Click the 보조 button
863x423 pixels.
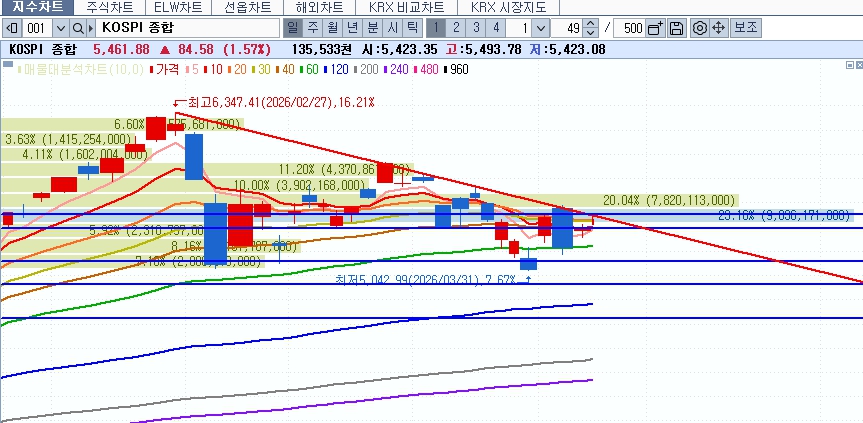[x=745, y=28]
